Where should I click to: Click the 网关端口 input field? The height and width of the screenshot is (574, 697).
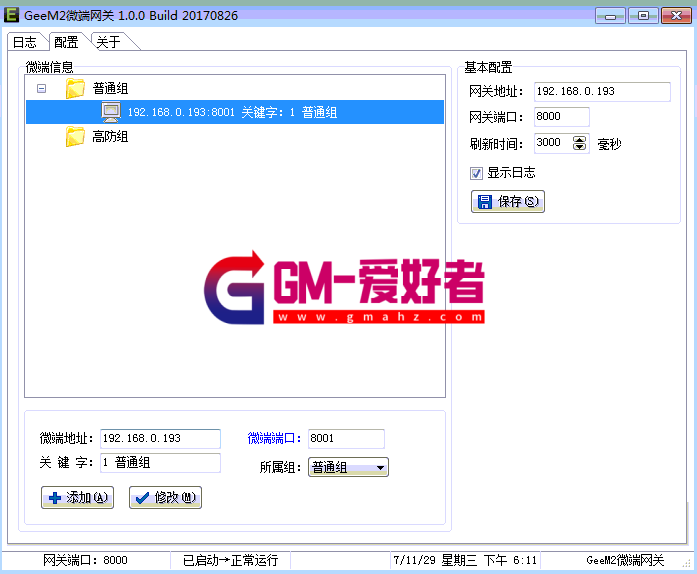(561, 116)
